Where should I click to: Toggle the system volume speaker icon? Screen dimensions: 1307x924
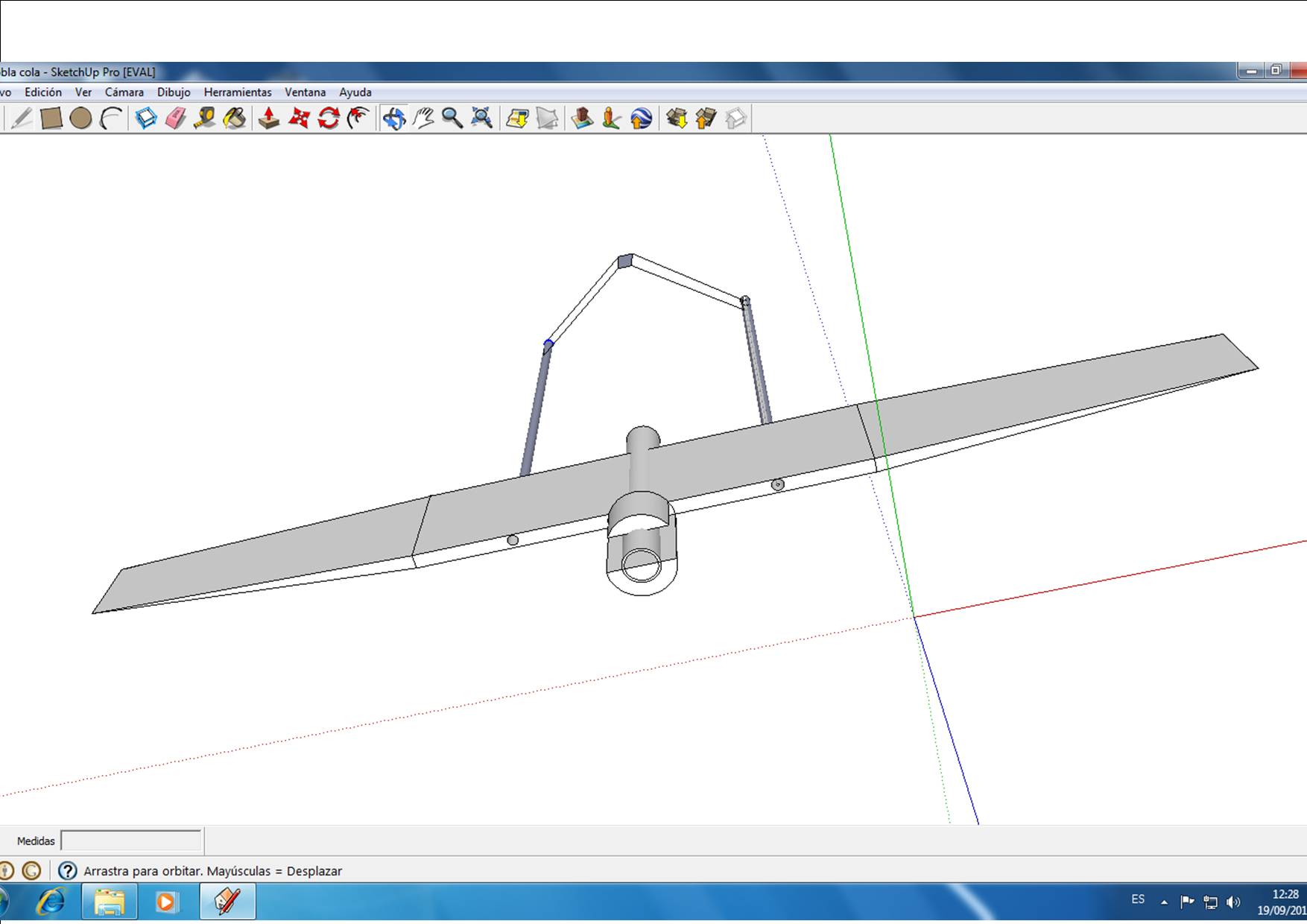click(x=1234, y=902)
